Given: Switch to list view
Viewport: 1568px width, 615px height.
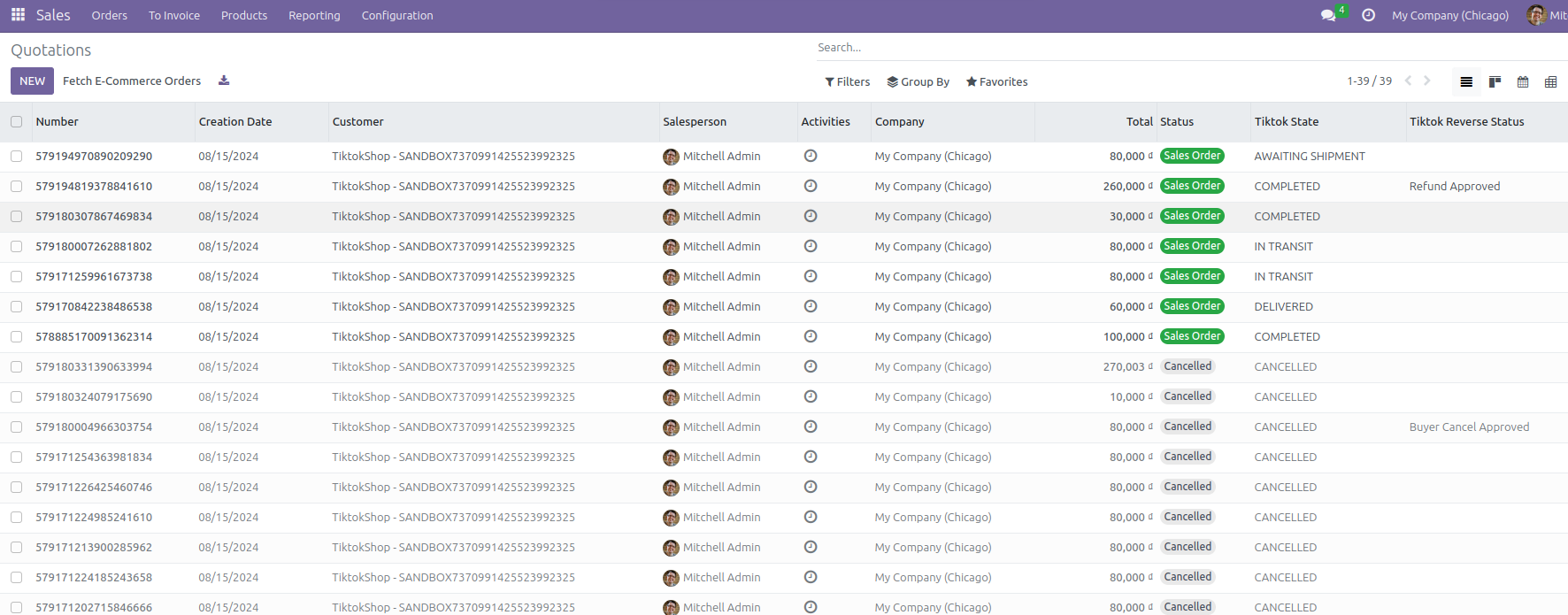Looking at the screenshot, I should [1466, 81].
